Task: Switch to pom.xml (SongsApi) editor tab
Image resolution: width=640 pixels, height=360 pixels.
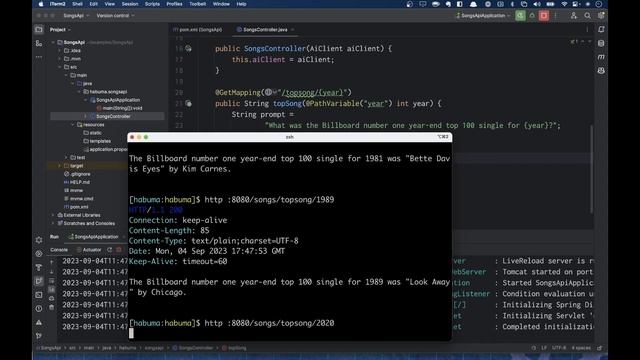Action: click(198, 29)
